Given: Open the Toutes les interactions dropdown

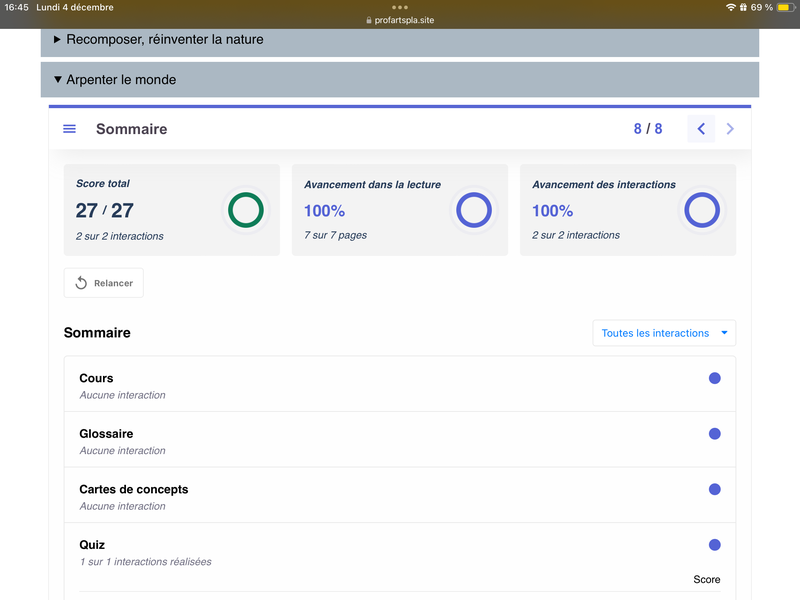Looking at the screenshot, I should coord(664,333).
